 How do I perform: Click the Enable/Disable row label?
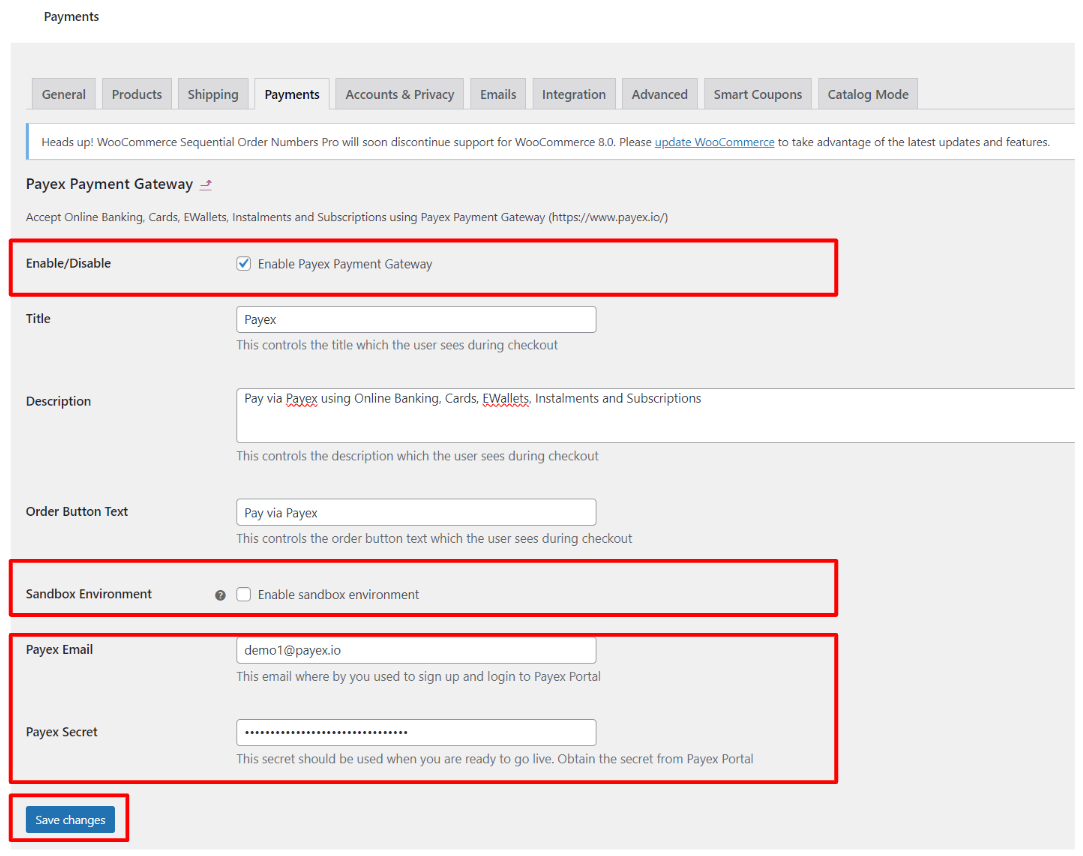point(68,263)
